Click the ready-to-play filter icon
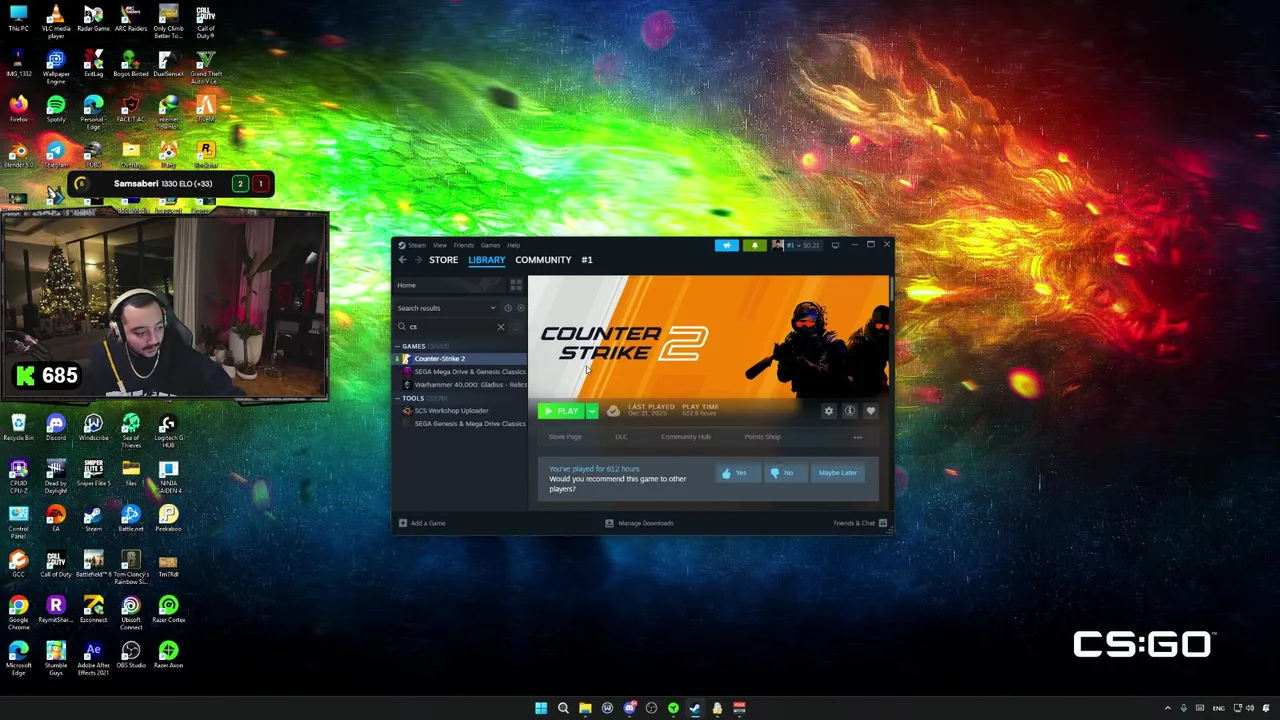1280x720 pixels. (520, 308)
